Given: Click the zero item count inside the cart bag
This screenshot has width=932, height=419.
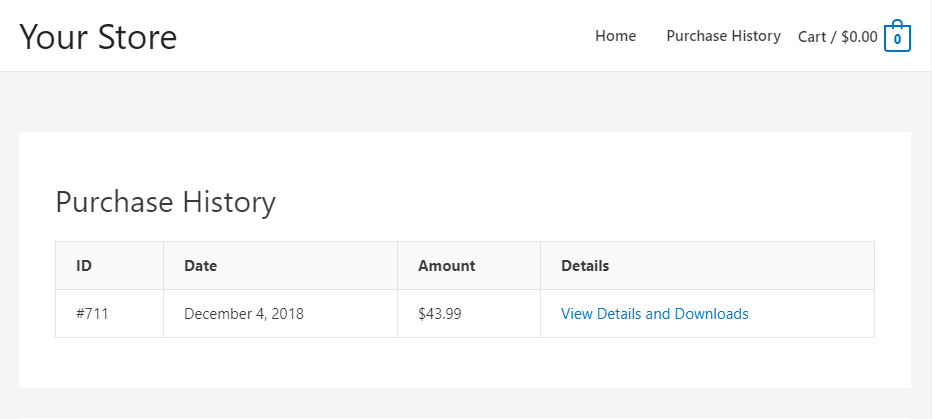Looking at the screenshot, I should [x=898, y=40].
